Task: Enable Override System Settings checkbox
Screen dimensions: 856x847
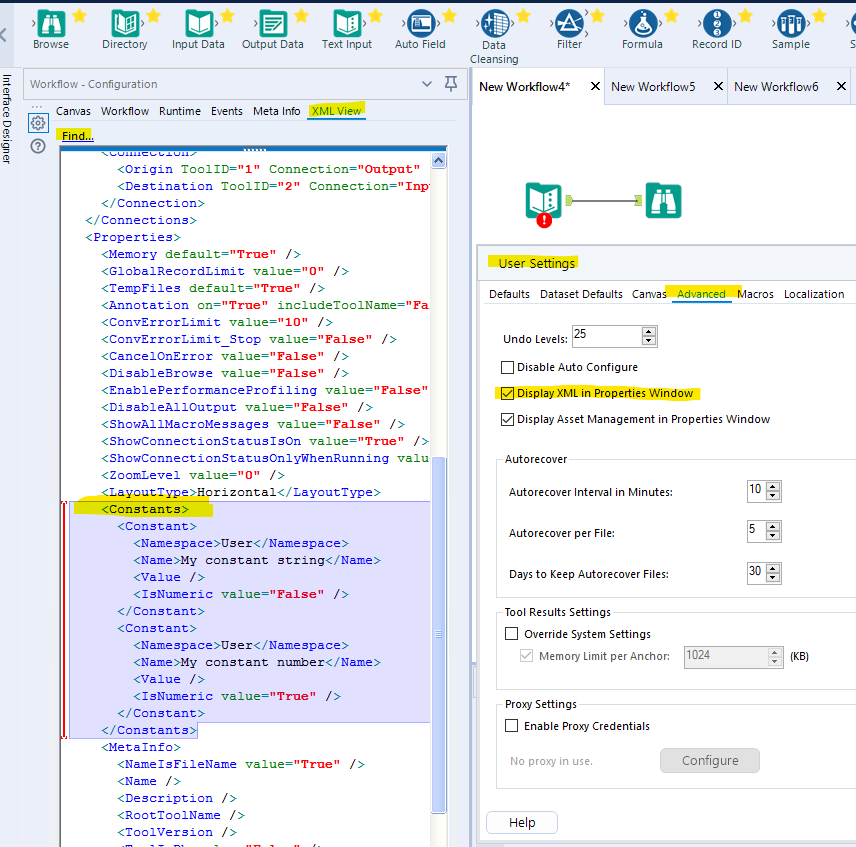Action: (512, 634)
